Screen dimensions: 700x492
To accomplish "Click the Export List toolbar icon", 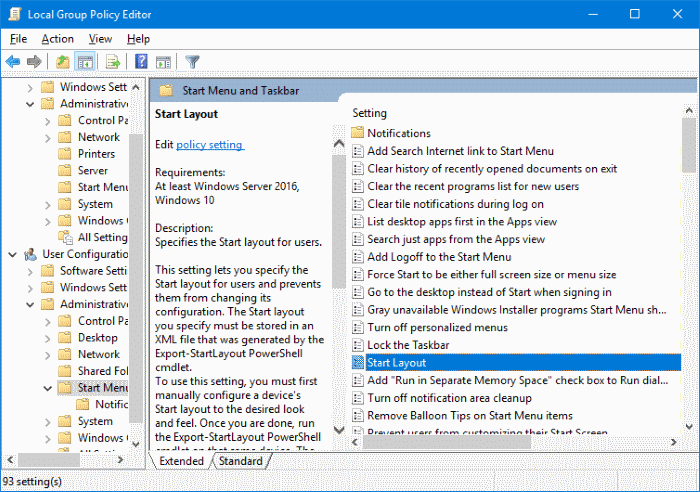I will [113, 62].
